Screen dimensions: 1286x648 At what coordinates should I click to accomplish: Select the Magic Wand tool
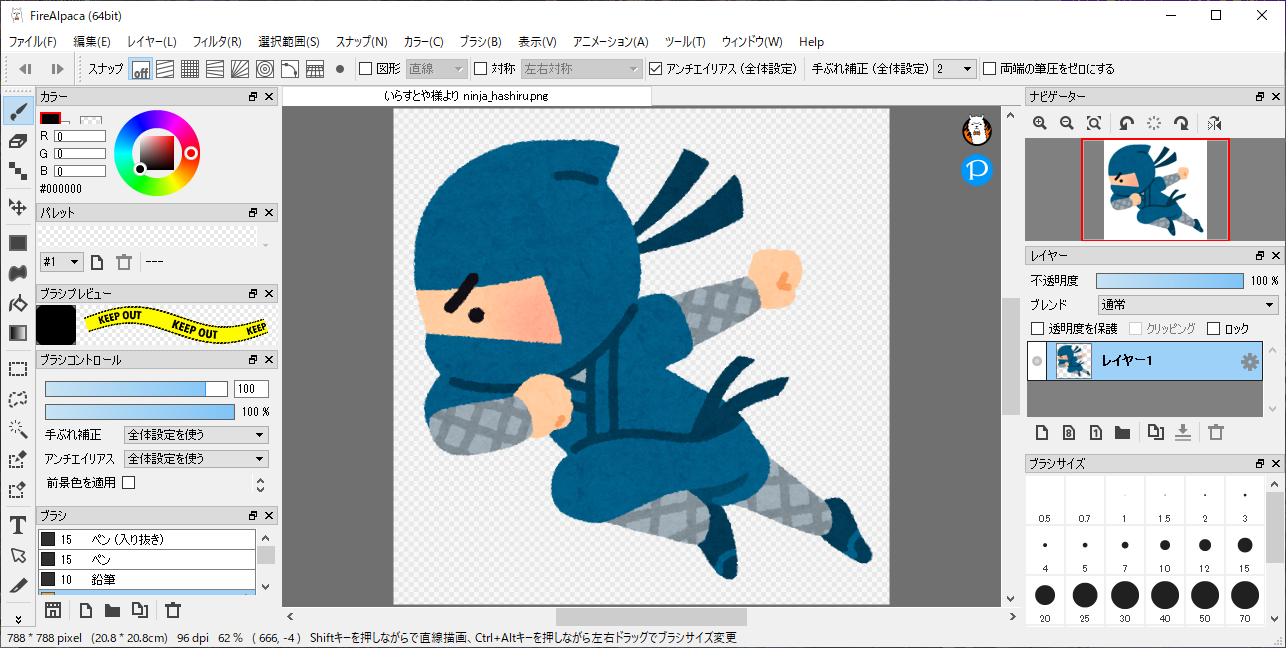tap(17, 429)
